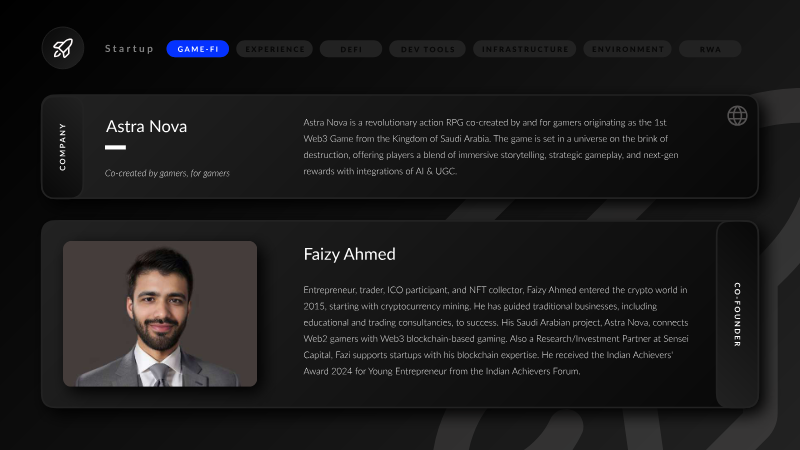Select the GAME-FI category tab

pos(197,49)
